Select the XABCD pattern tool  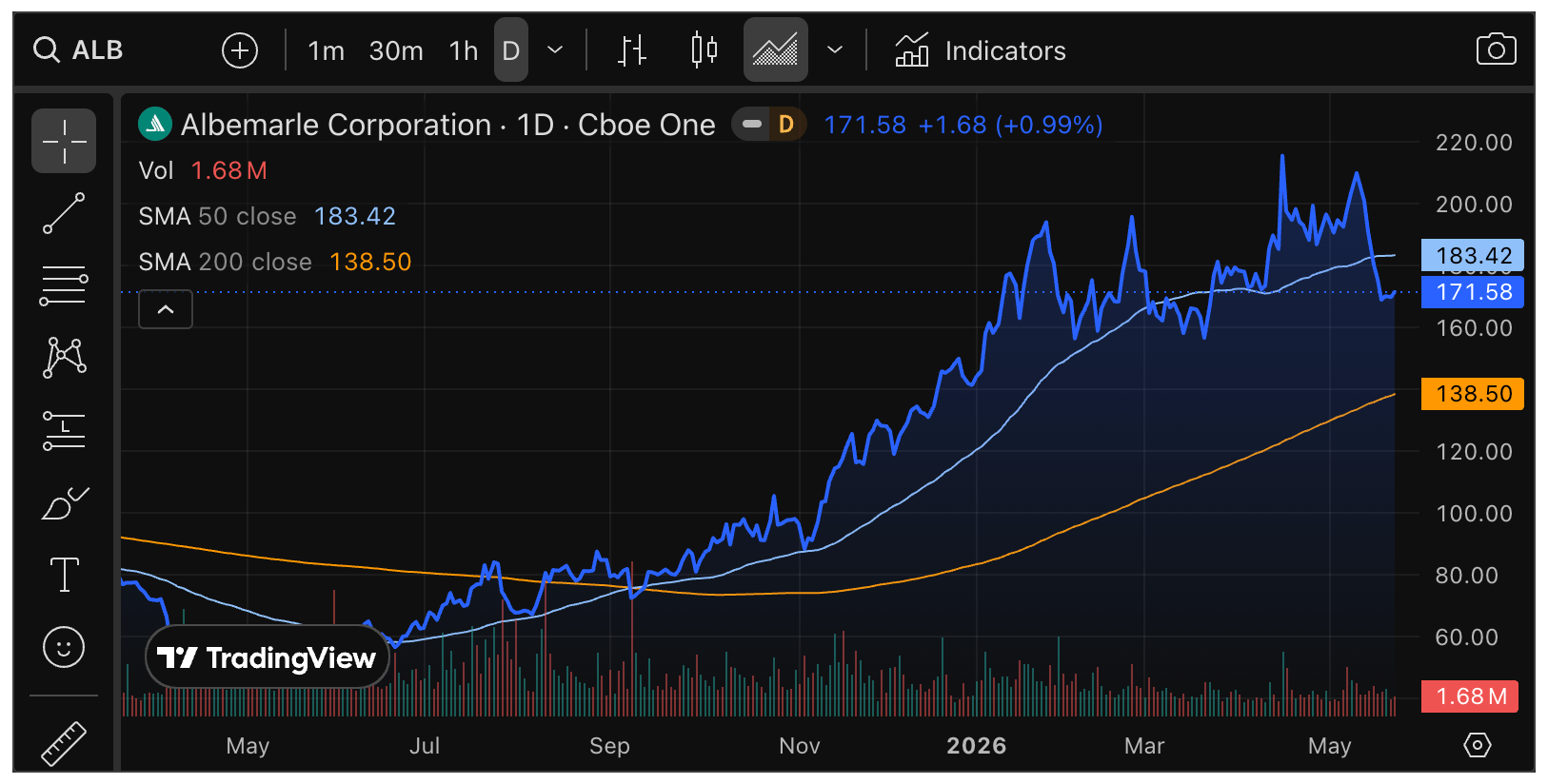tap(64, 358)
